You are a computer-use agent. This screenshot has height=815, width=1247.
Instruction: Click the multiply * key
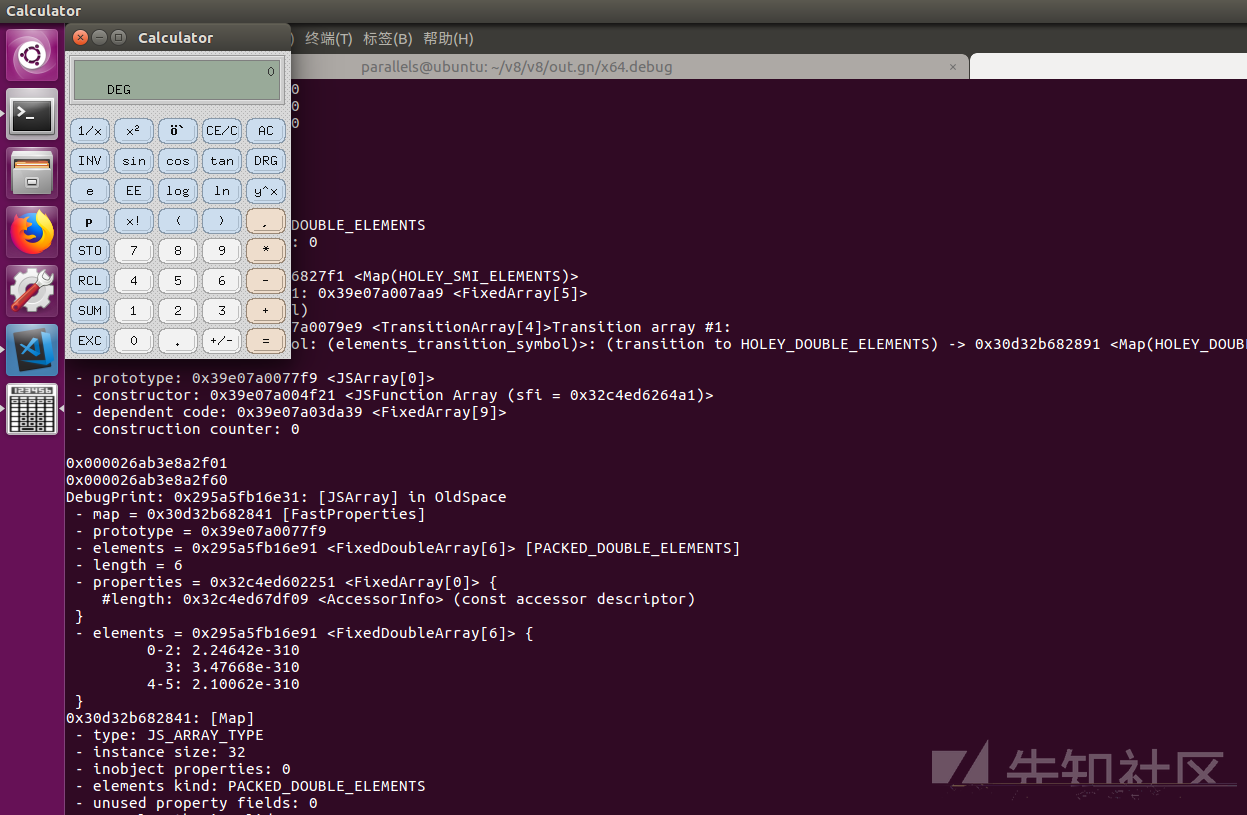tap(266, 251)
